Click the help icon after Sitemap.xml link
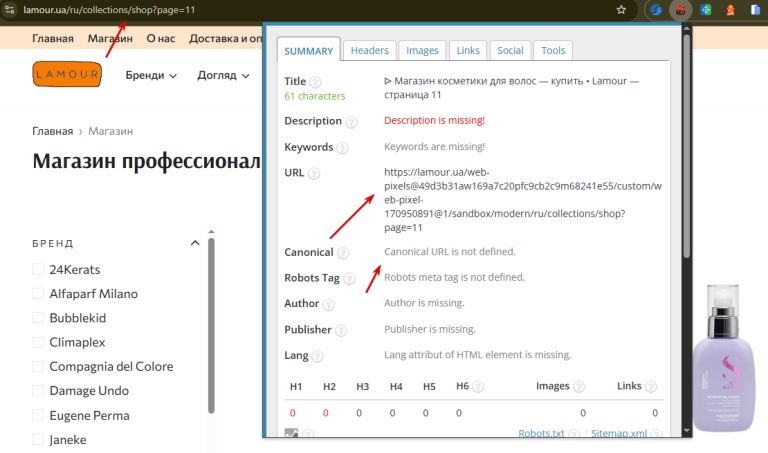 (x=656, y=434)
